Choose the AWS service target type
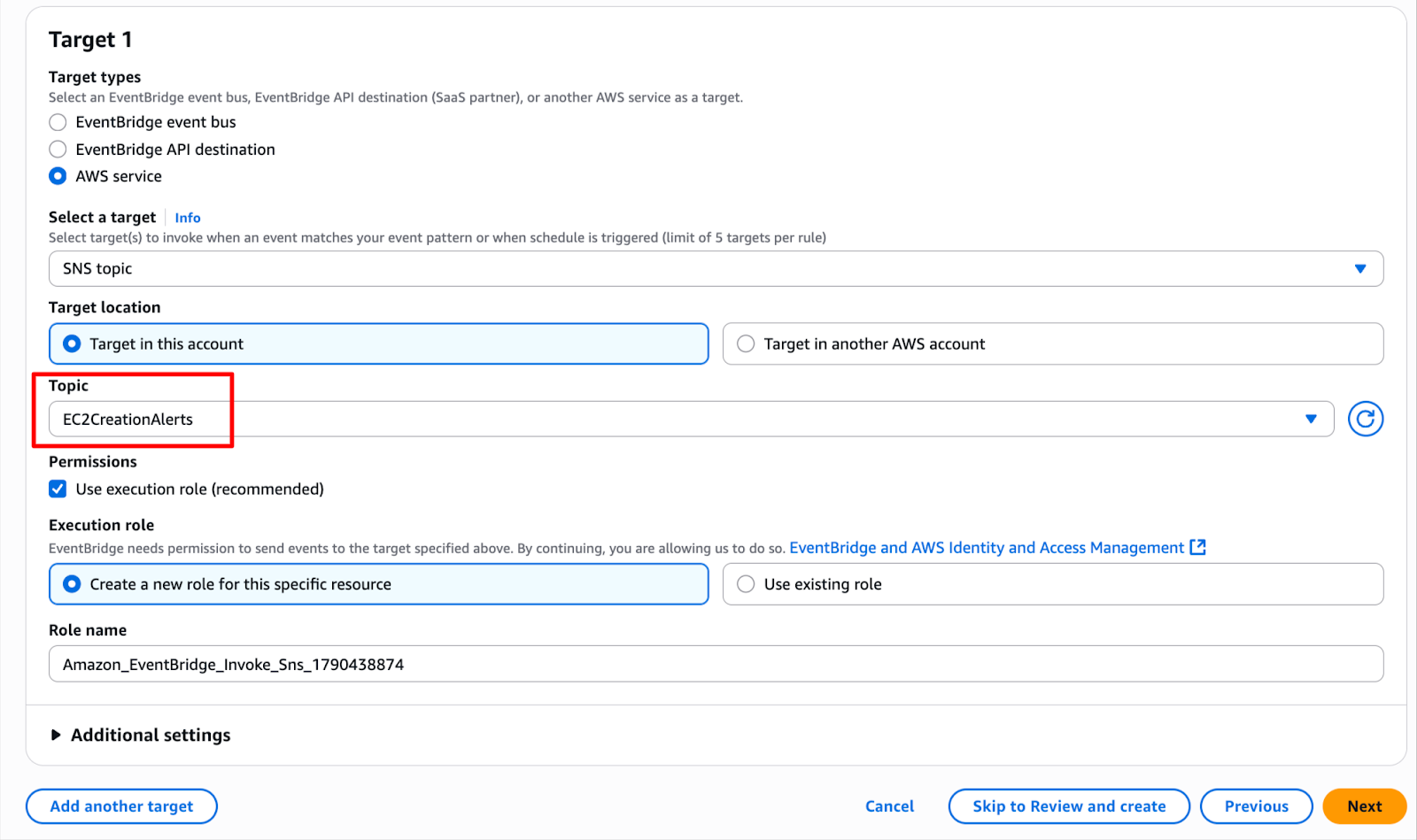Image resolution: width=1417 pixels, height=840 pixels. point(58,176)
